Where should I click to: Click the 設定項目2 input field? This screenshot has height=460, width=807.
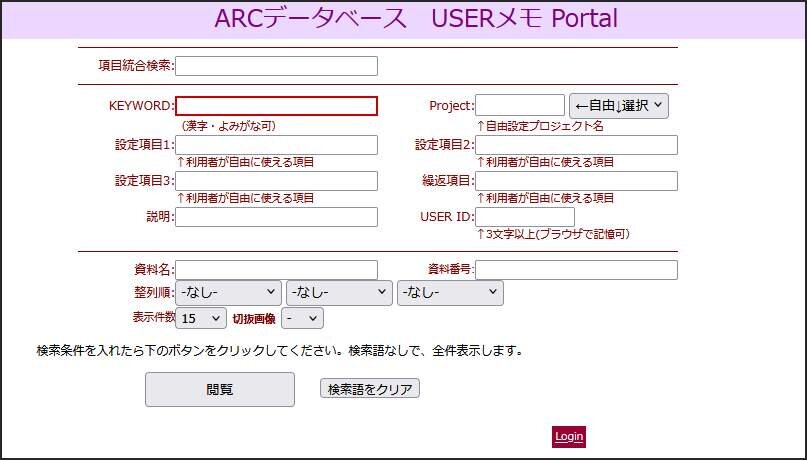point(576,145)
